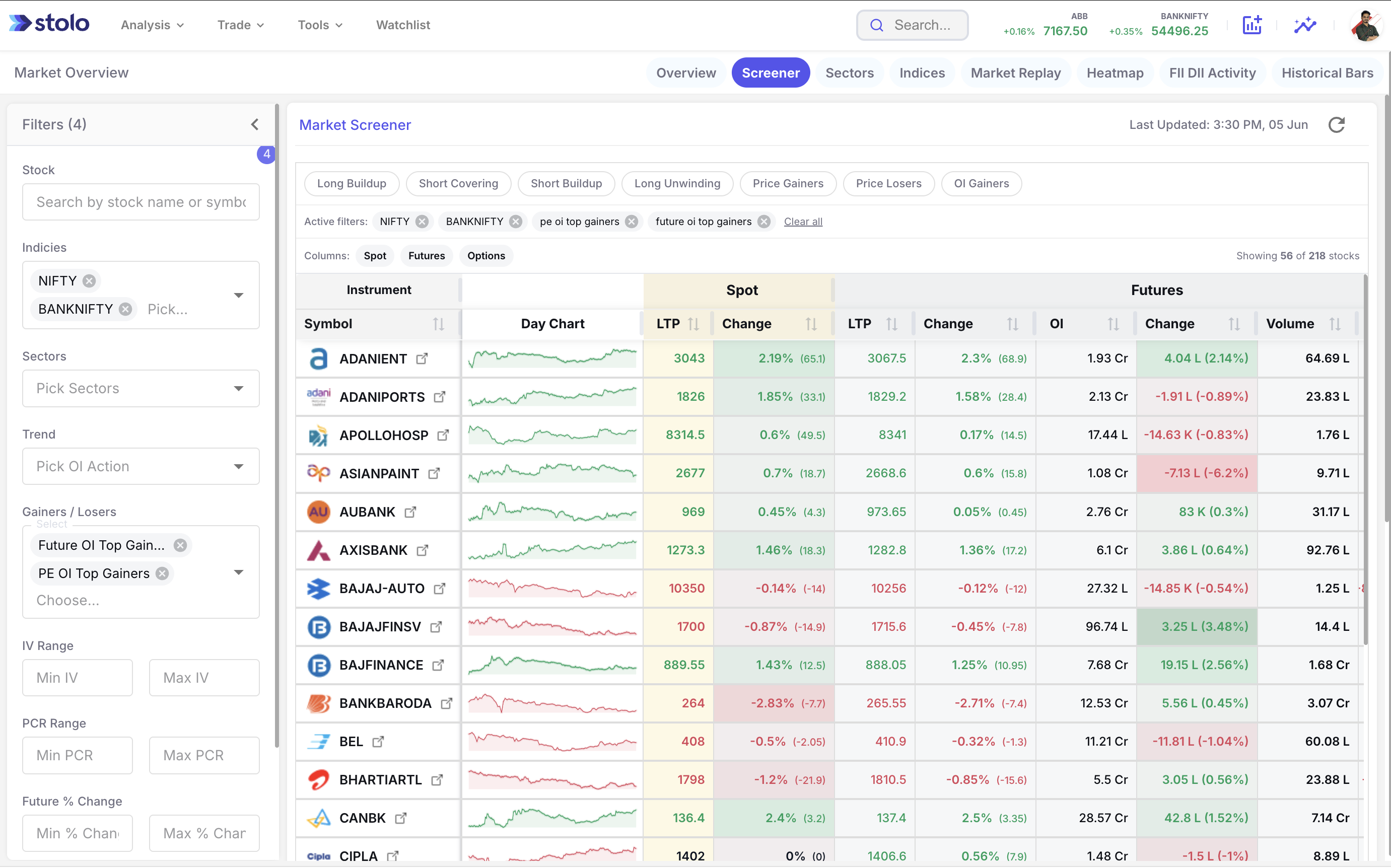Remove Future OI Top Gainers tag in sidebar

(x=180, y=545)
